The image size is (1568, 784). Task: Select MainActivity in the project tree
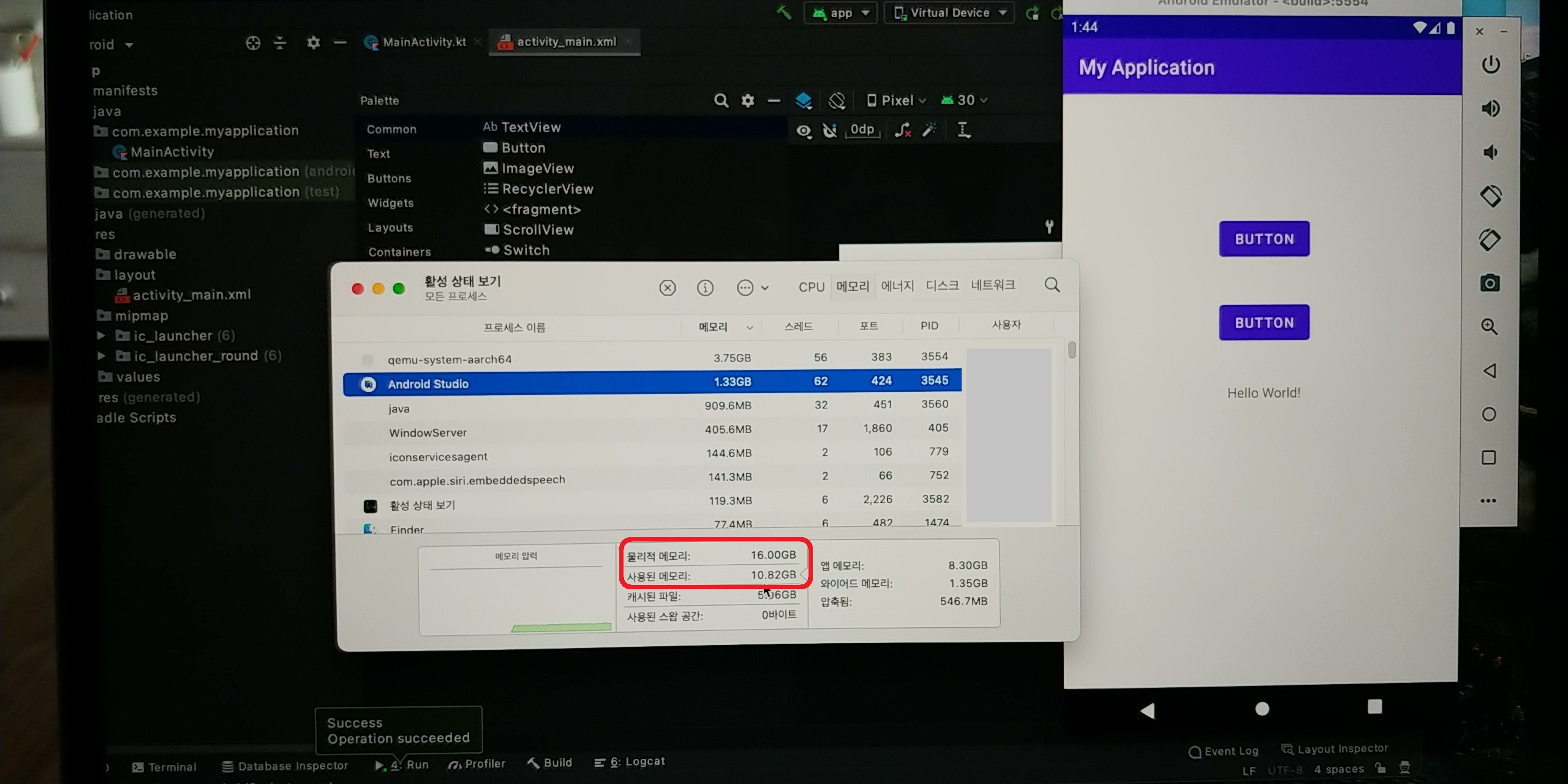[x=163, y=152]
